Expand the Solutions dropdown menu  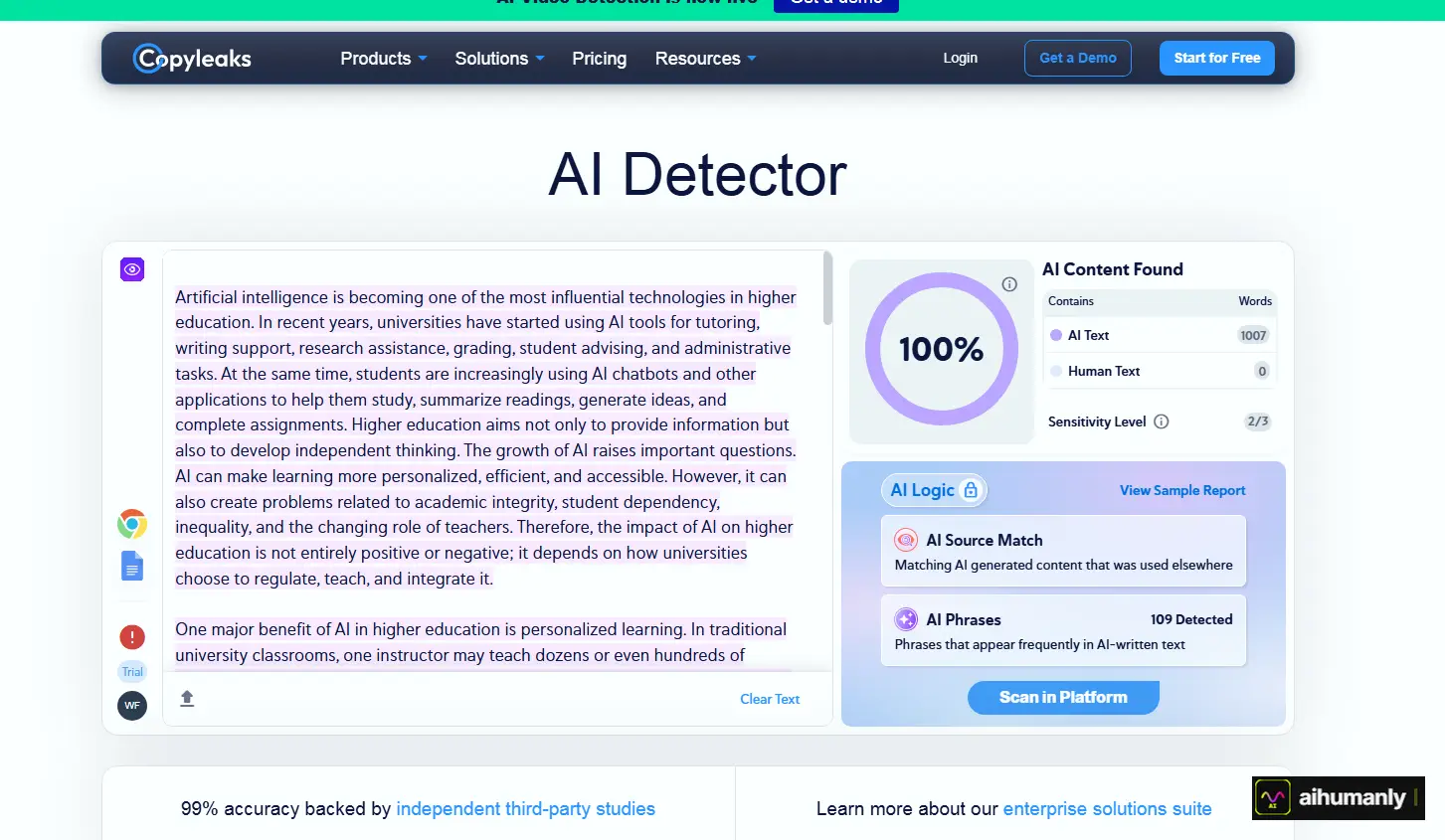500,59
